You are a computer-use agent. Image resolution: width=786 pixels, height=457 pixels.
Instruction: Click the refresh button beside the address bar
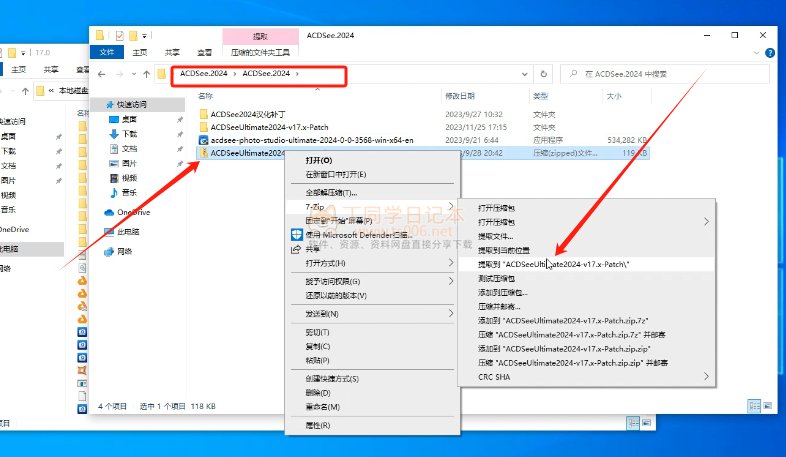(x=543, y=74)
